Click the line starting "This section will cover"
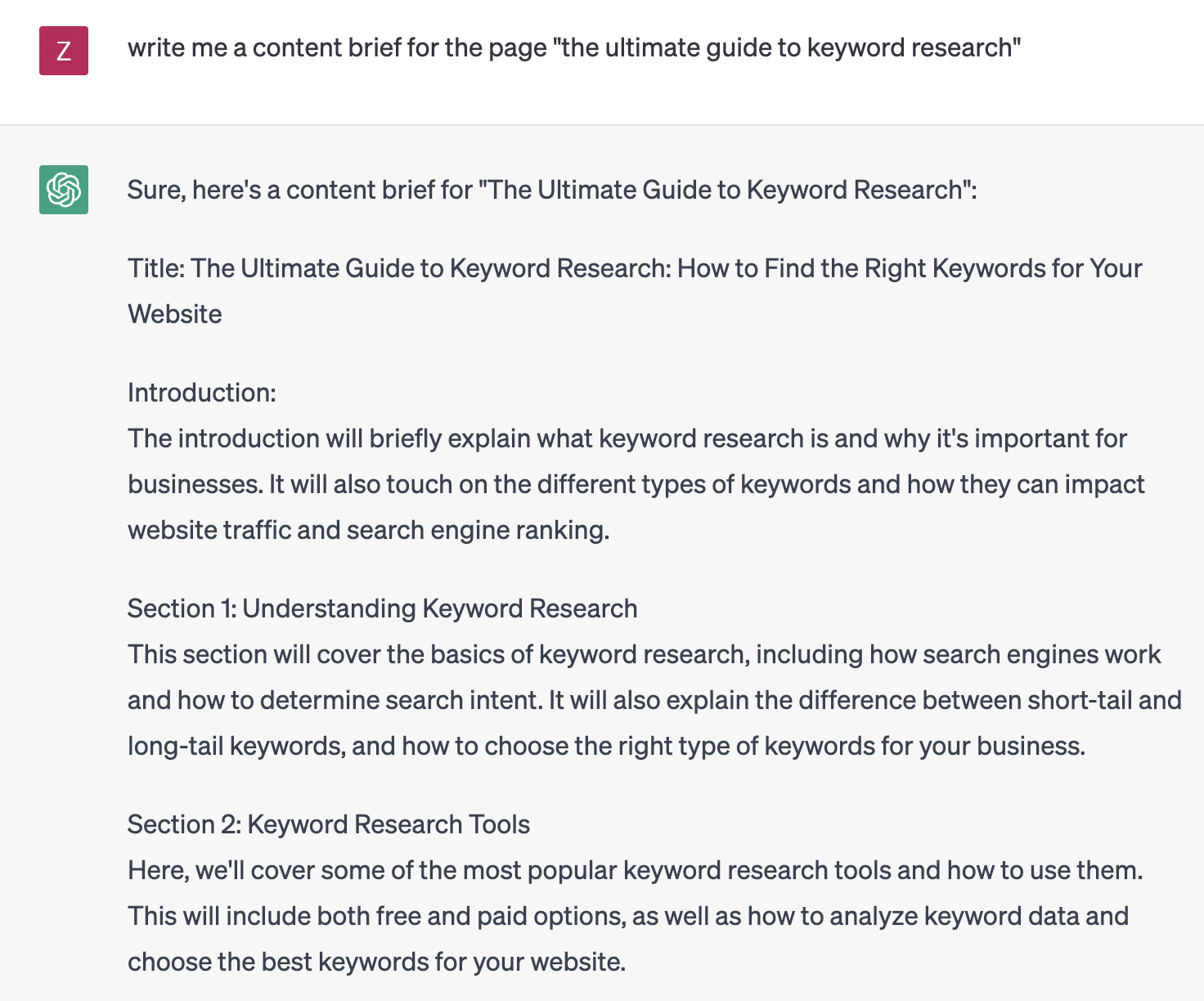 coord(644,654)
